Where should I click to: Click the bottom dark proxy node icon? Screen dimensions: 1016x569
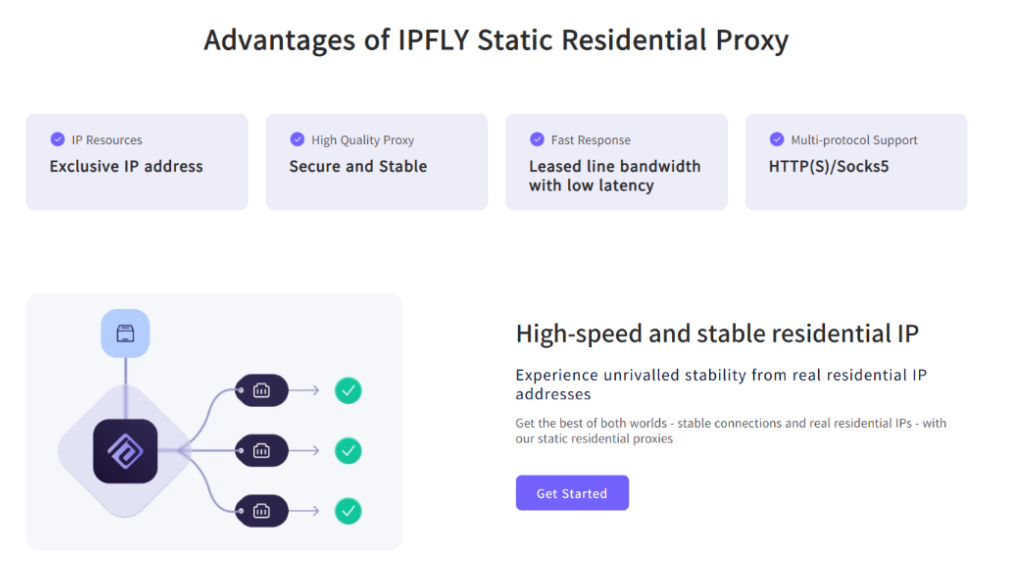click(261, 511)
